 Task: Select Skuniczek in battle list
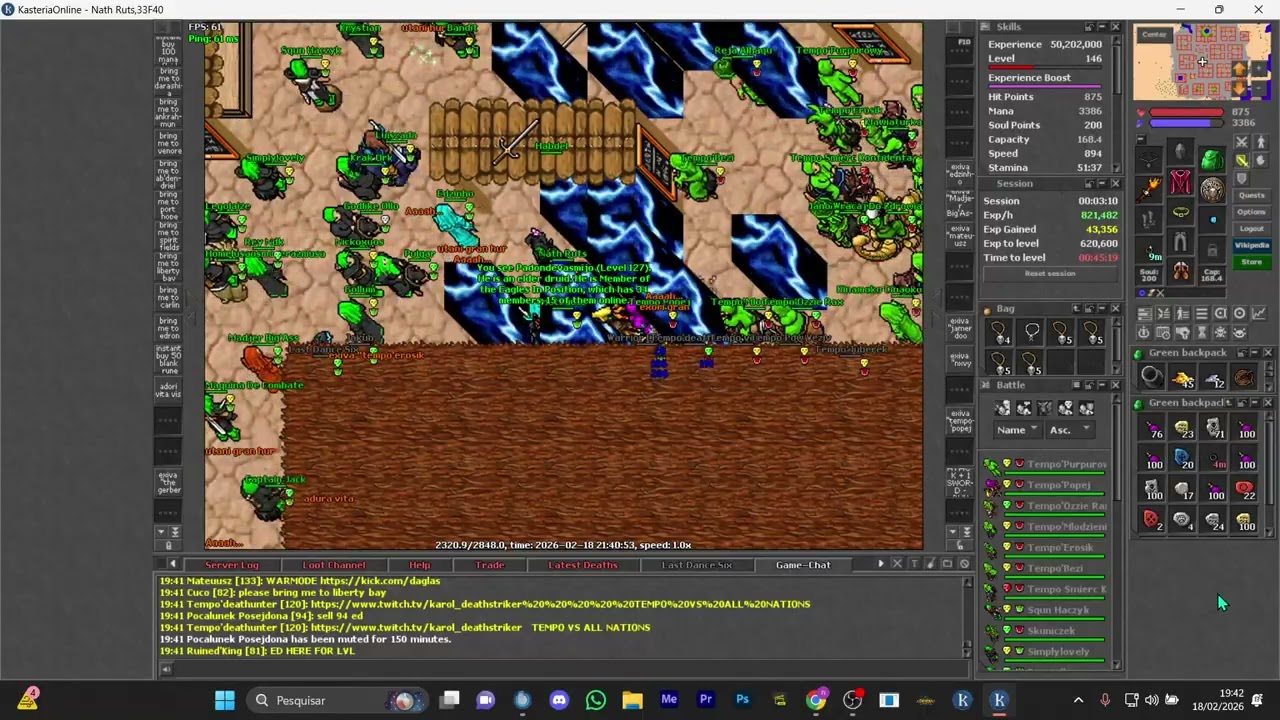(1046, 633)
